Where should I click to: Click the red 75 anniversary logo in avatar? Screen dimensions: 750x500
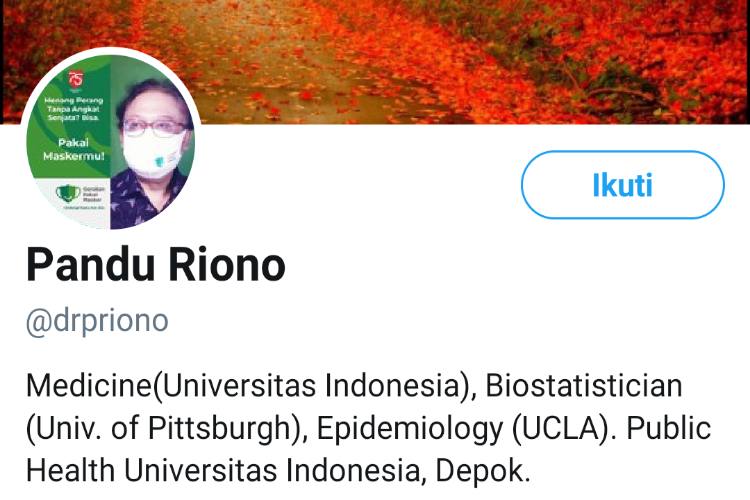[x=76, y=80]
